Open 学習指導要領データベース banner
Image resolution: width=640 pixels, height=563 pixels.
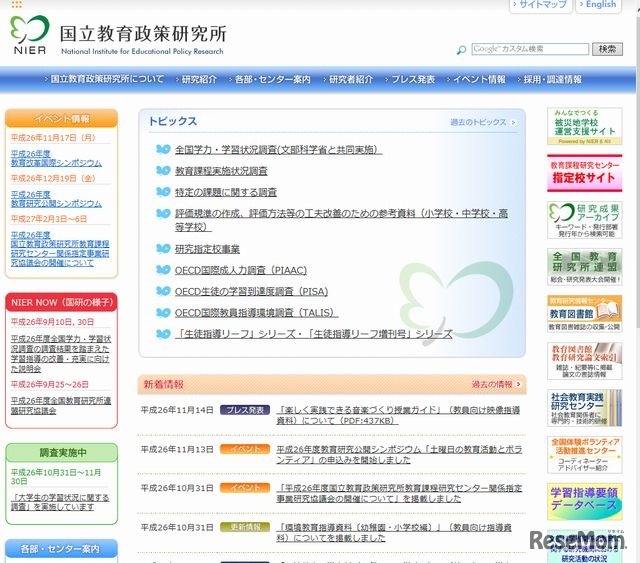pos(584,502)
